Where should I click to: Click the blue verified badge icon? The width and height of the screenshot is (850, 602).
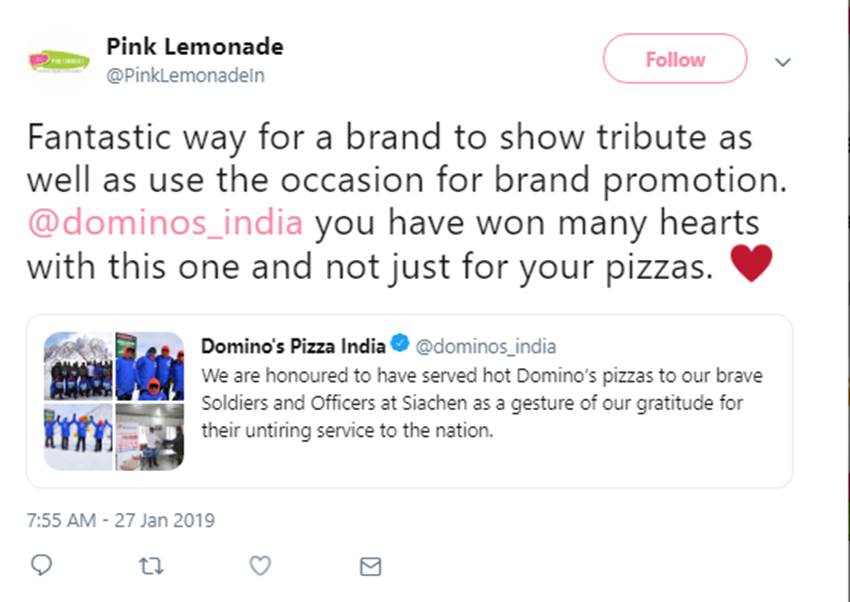click(399, 346)
